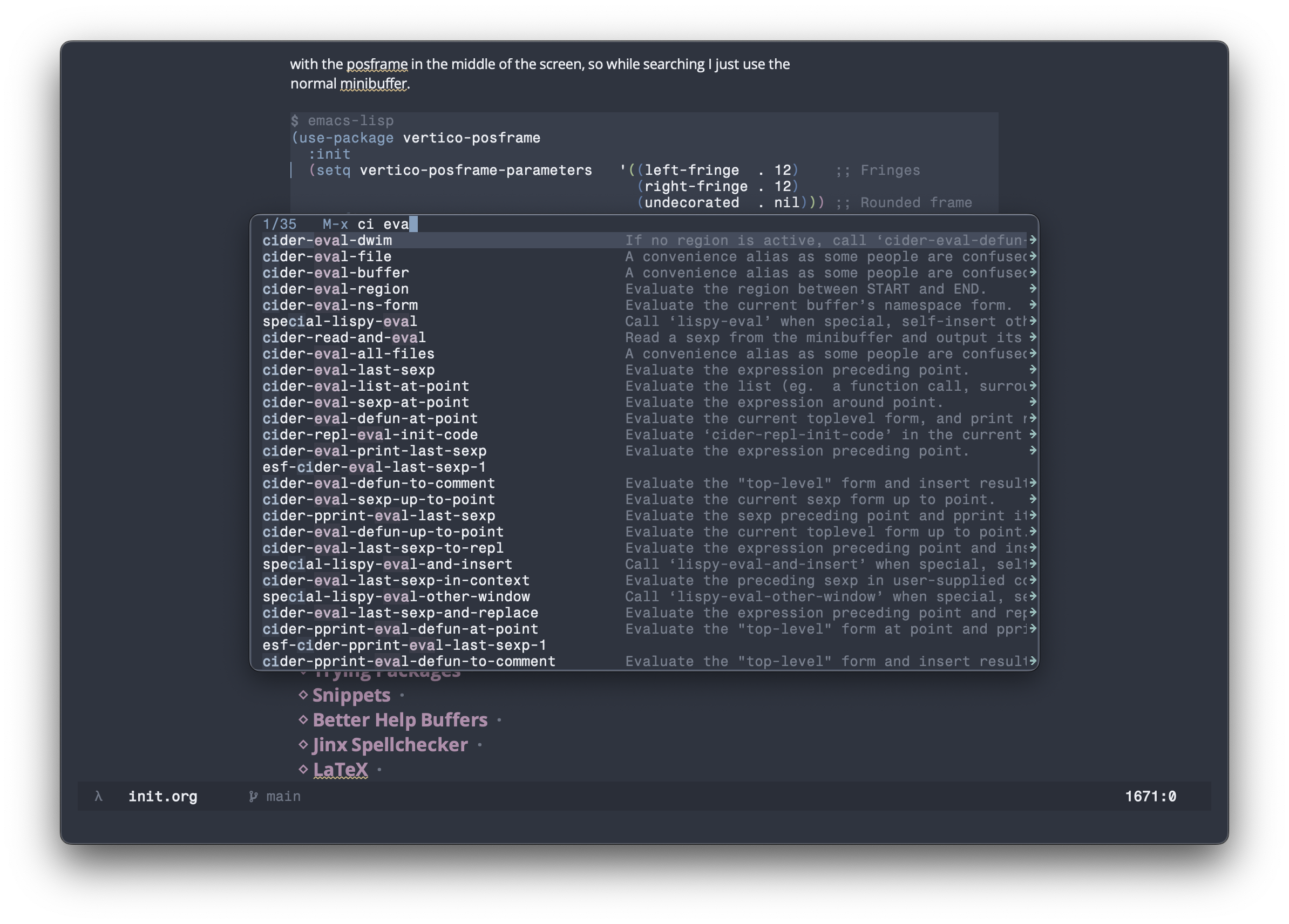
Task: Pick special-lispy-eval-other-window row
Action: pos(644,597)
